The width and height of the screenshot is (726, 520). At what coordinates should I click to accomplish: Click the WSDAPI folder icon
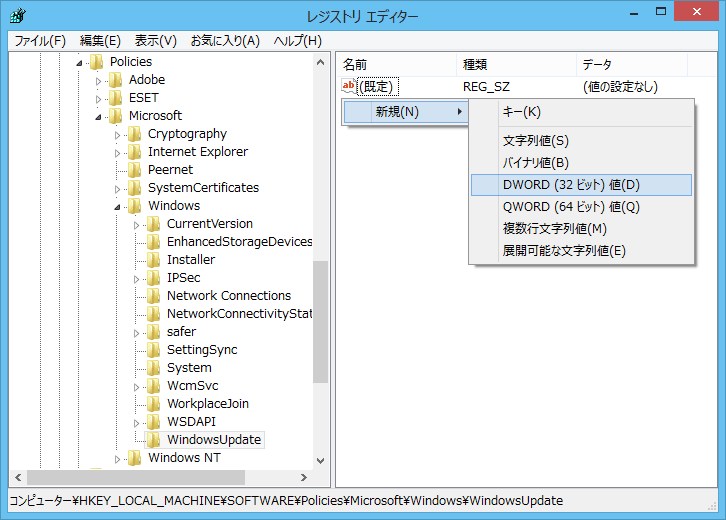154,422
